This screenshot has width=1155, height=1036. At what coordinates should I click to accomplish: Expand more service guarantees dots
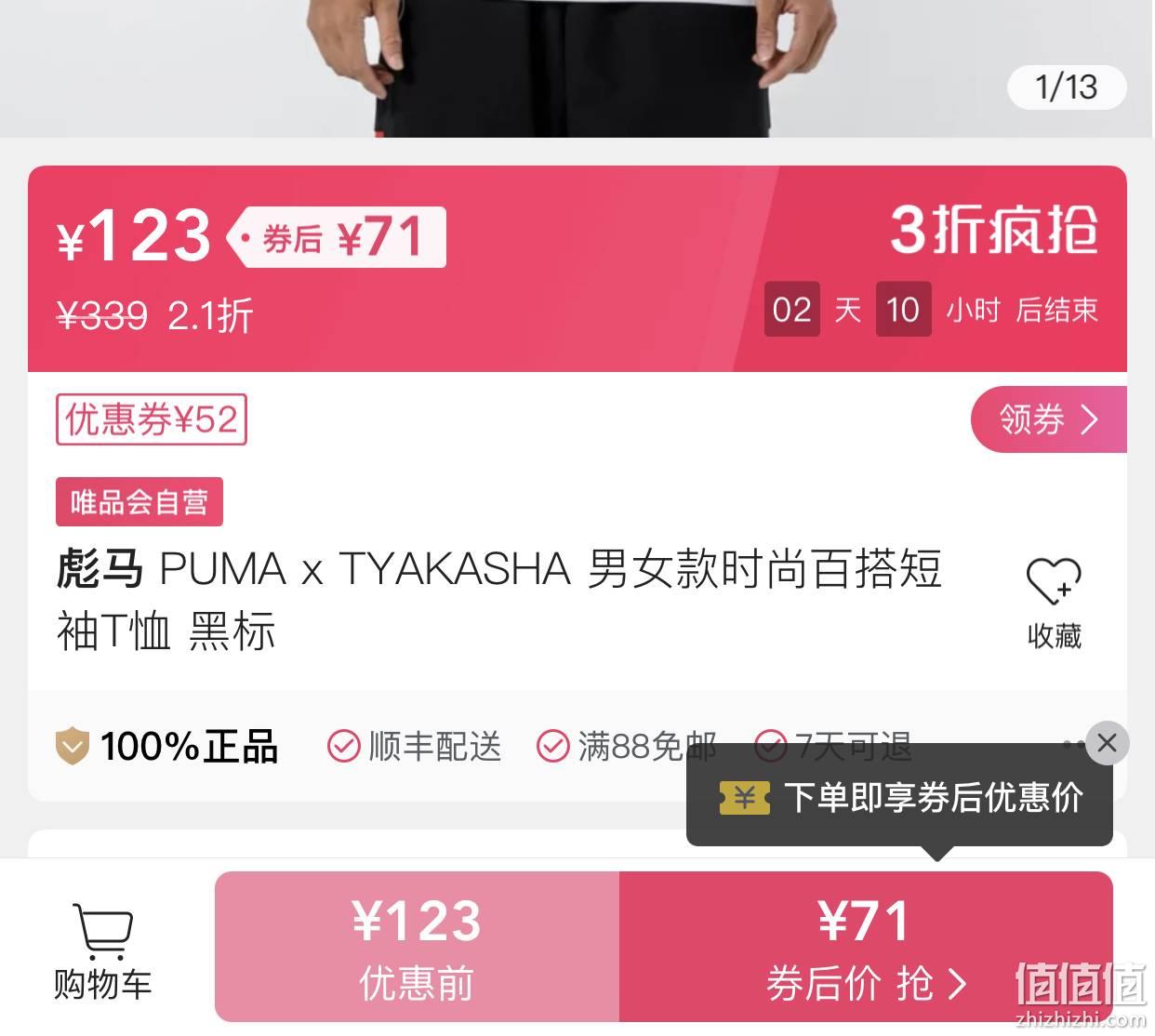pos(1072,744)
